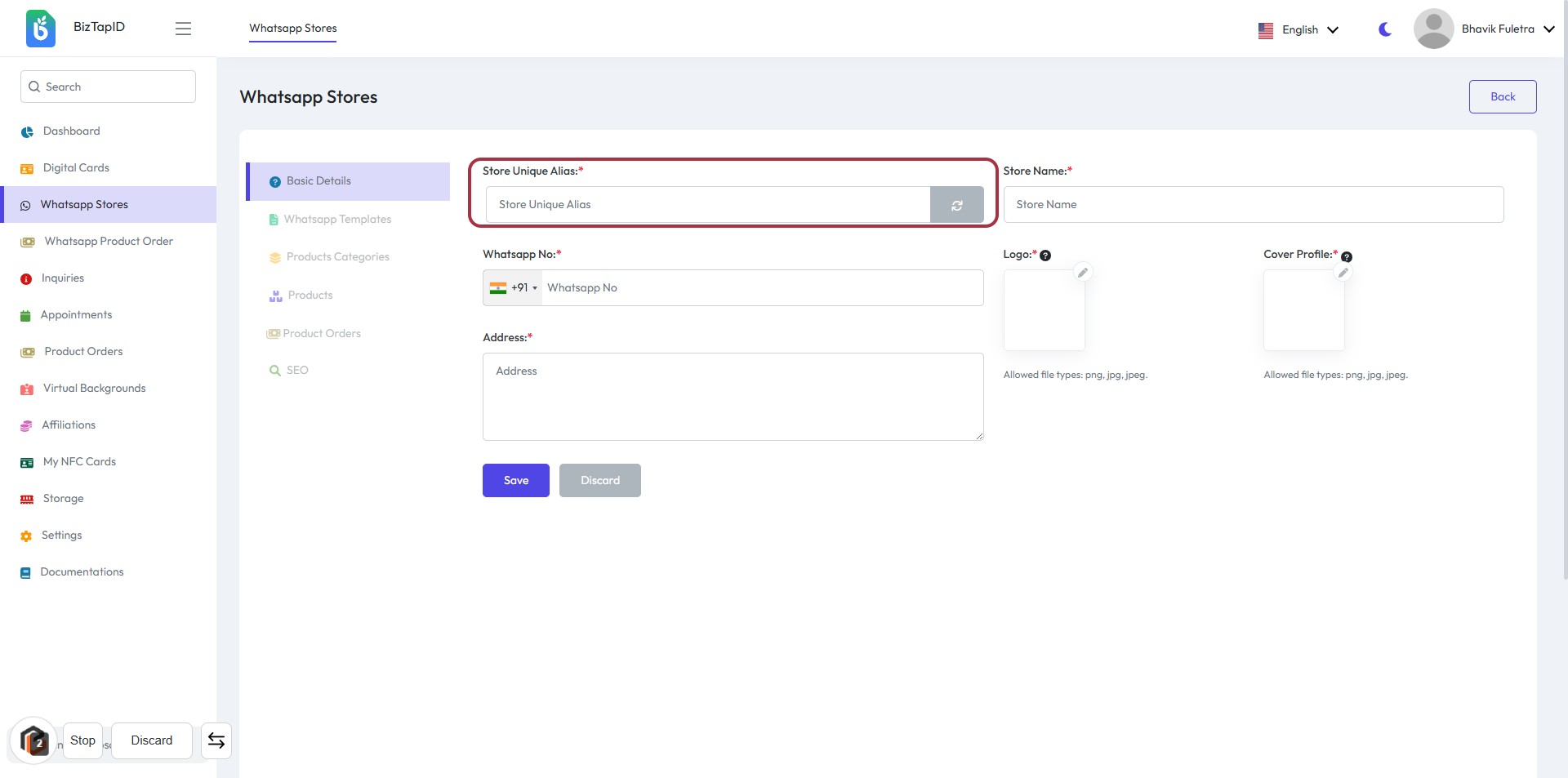Click the refresh alias icon button
Viewport: 1568px width, 778px height.
coord(956,205)
